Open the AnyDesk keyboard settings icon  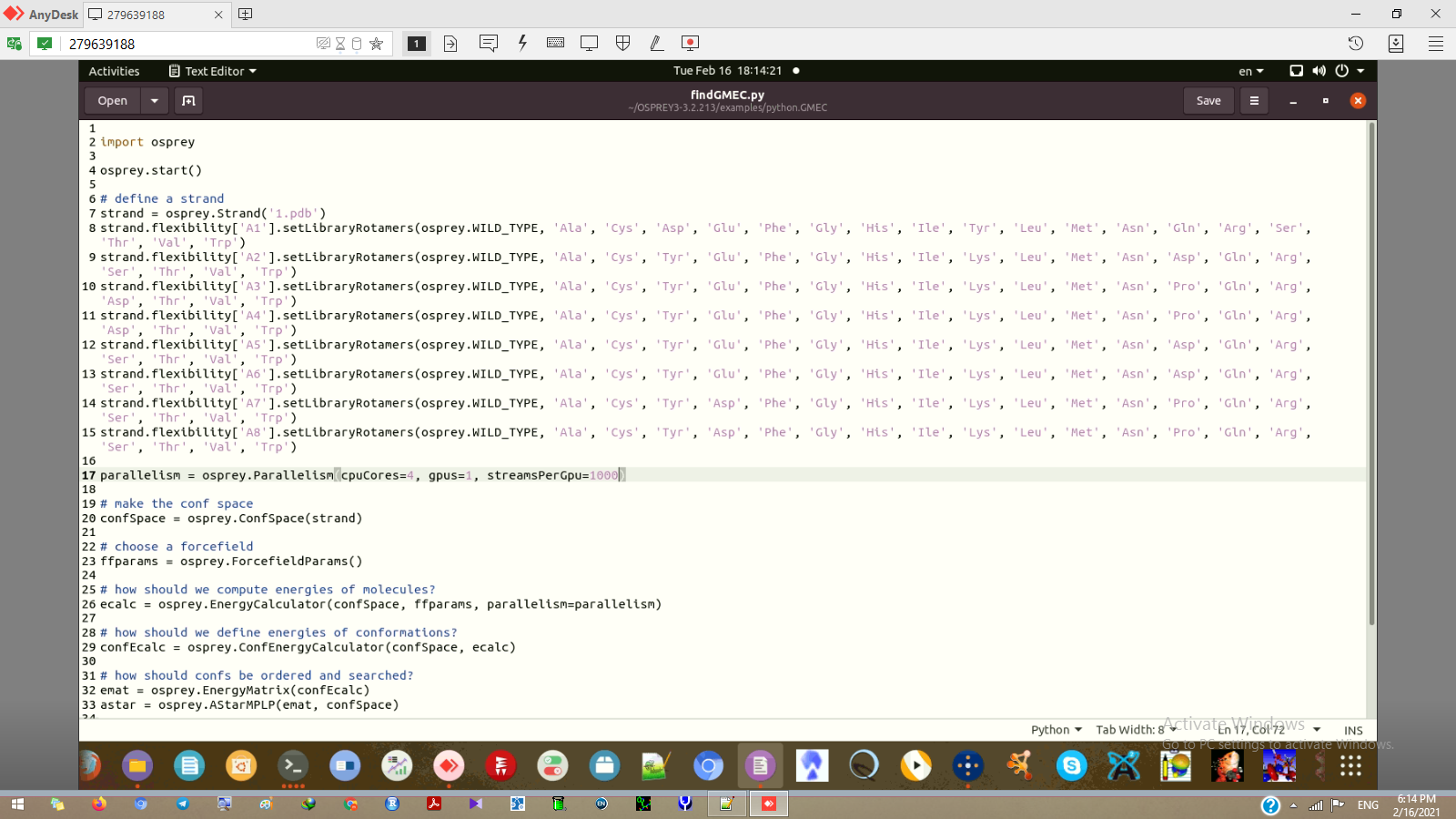556,43
